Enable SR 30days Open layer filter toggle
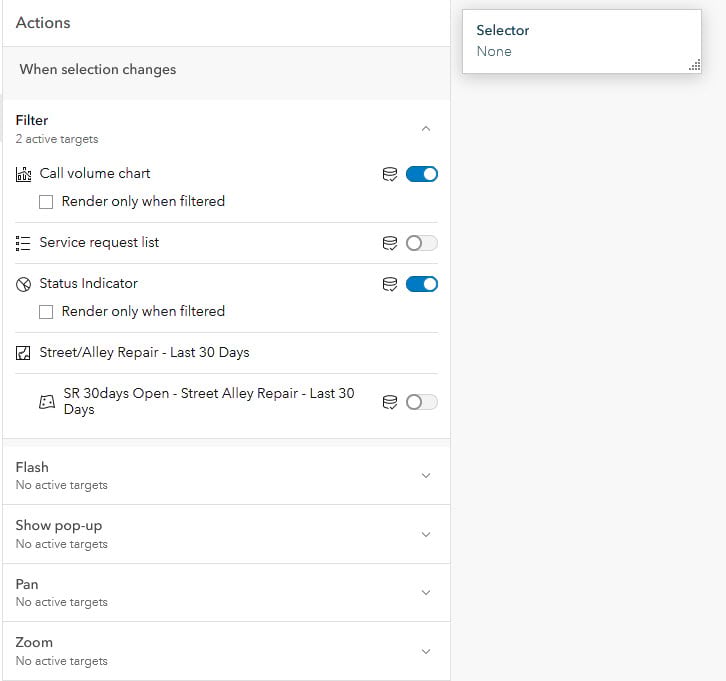Viewport: 726px width, 681px height. click(422, 402)
